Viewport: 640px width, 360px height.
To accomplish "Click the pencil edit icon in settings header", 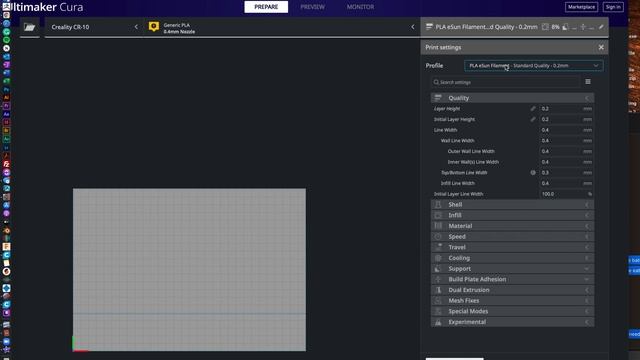I will coord(601,27).
